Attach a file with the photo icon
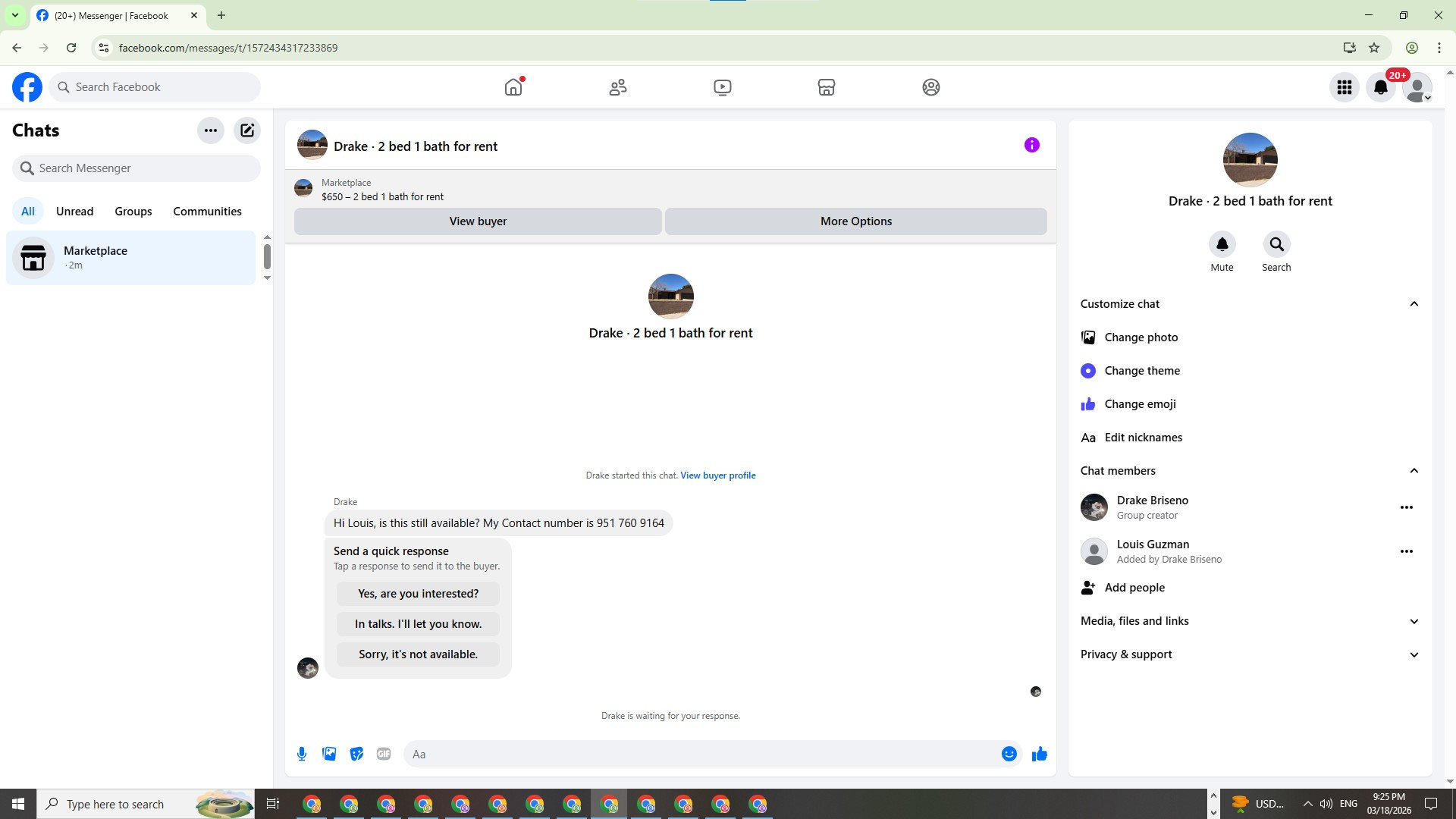The height and width of the screenshot is (819, 1456). coord(329,754)
